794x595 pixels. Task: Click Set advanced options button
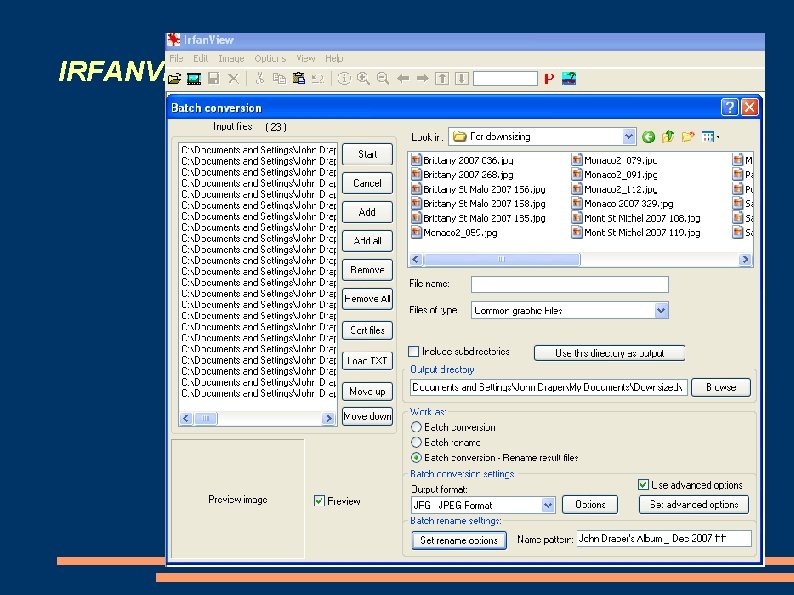click(694, 504)
